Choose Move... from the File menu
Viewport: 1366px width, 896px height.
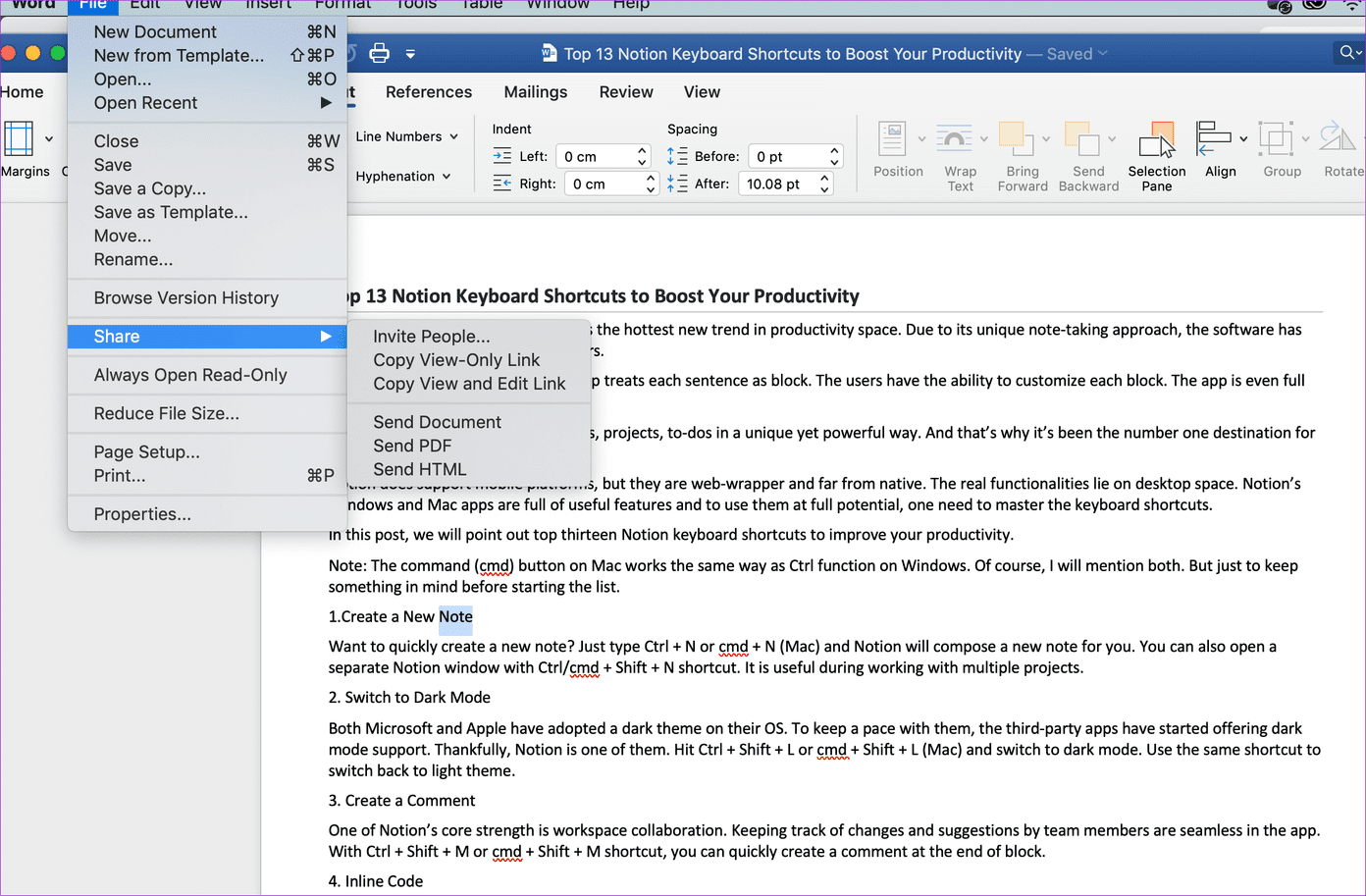(x=207, y=236)
